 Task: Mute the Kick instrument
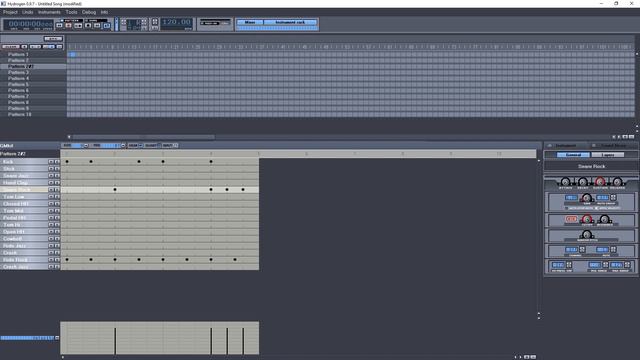[x=51, y=162]
